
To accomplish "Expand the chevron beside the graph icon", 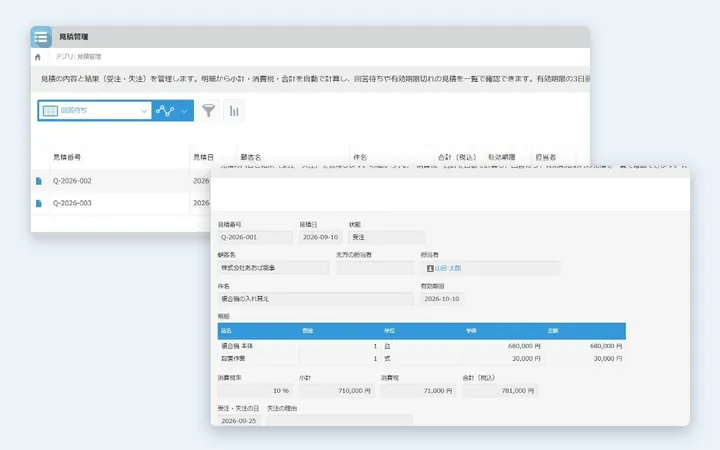I will [185, 111].
